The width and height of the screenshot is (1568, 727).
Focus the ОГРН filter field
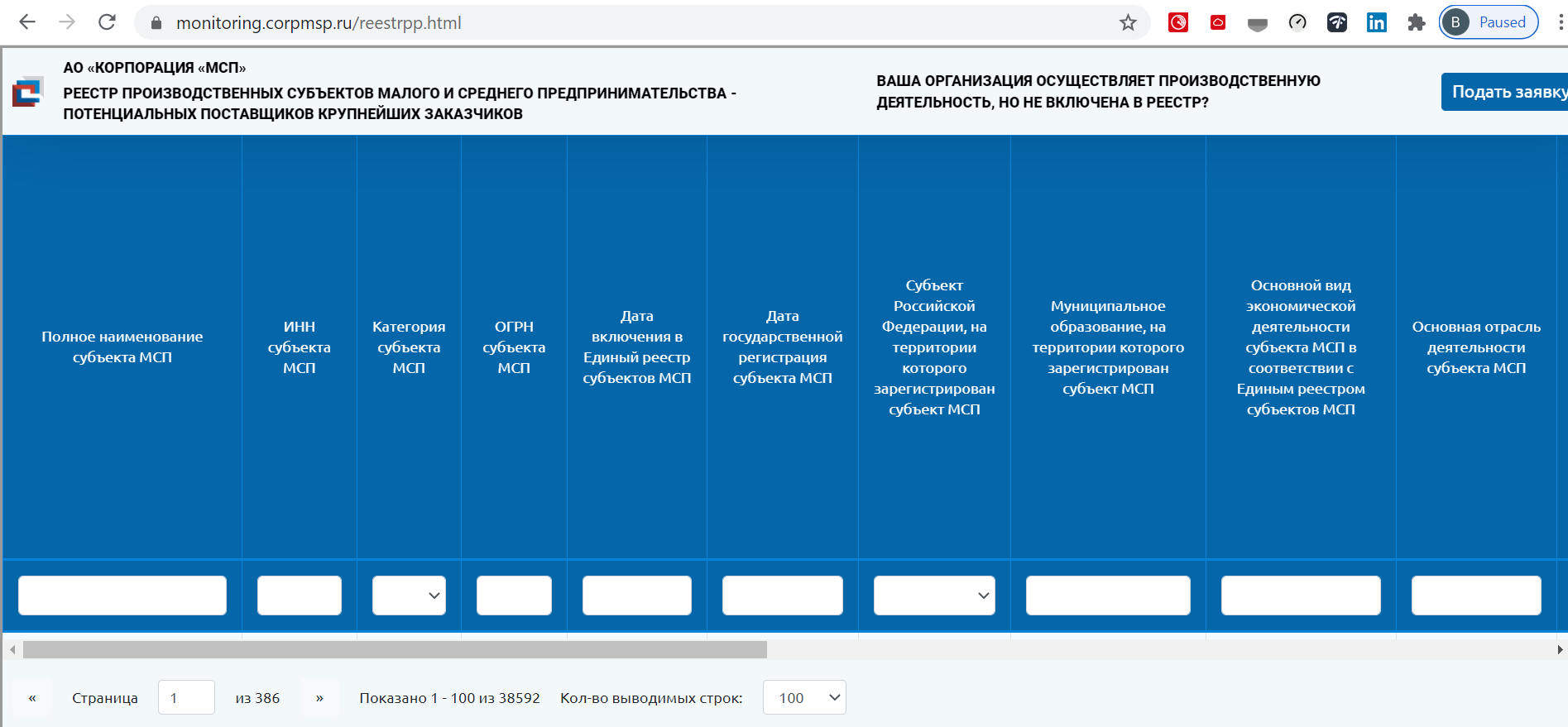pos(514,595)
